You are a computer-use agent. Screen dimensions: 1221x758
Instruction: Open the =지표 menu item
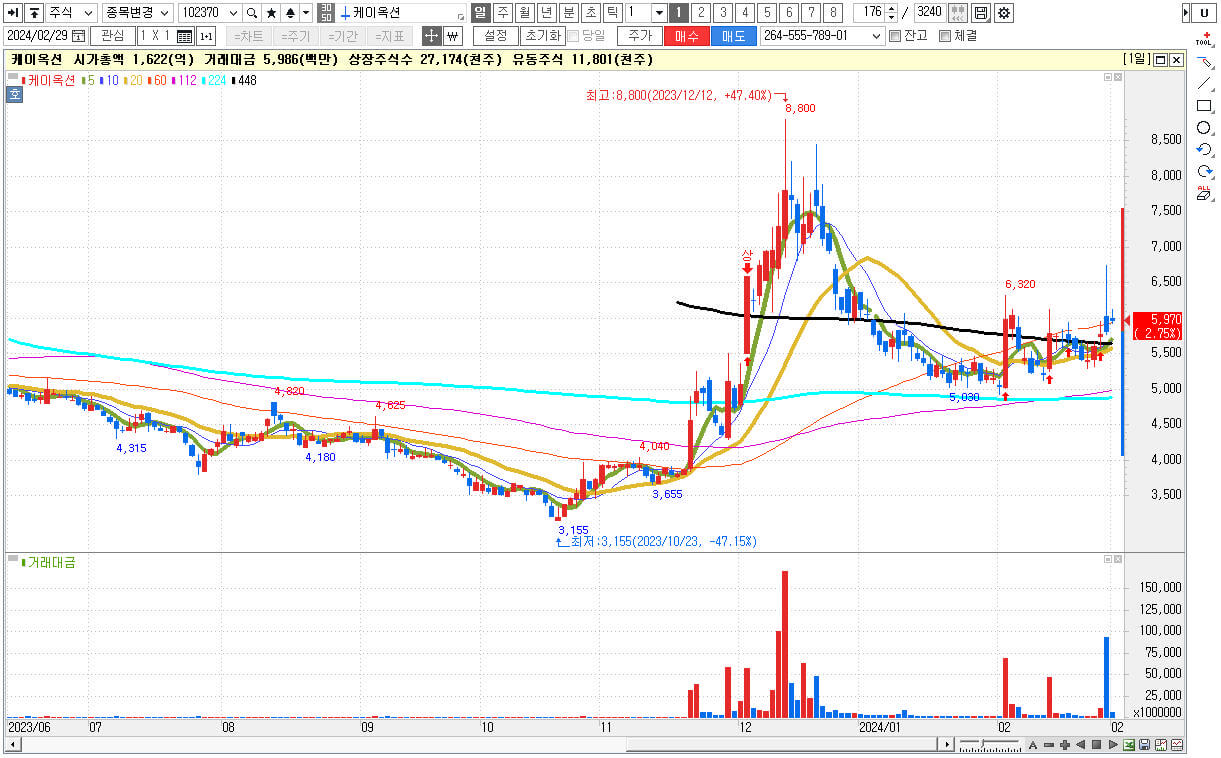pyautogui.click(x=392, y=36)
